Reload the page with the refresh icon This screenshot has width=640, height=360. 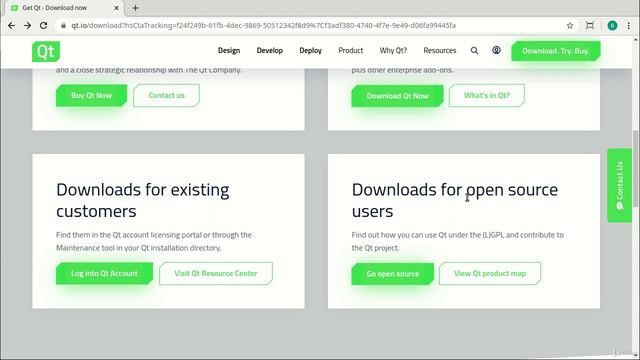(x=43, y=25)
